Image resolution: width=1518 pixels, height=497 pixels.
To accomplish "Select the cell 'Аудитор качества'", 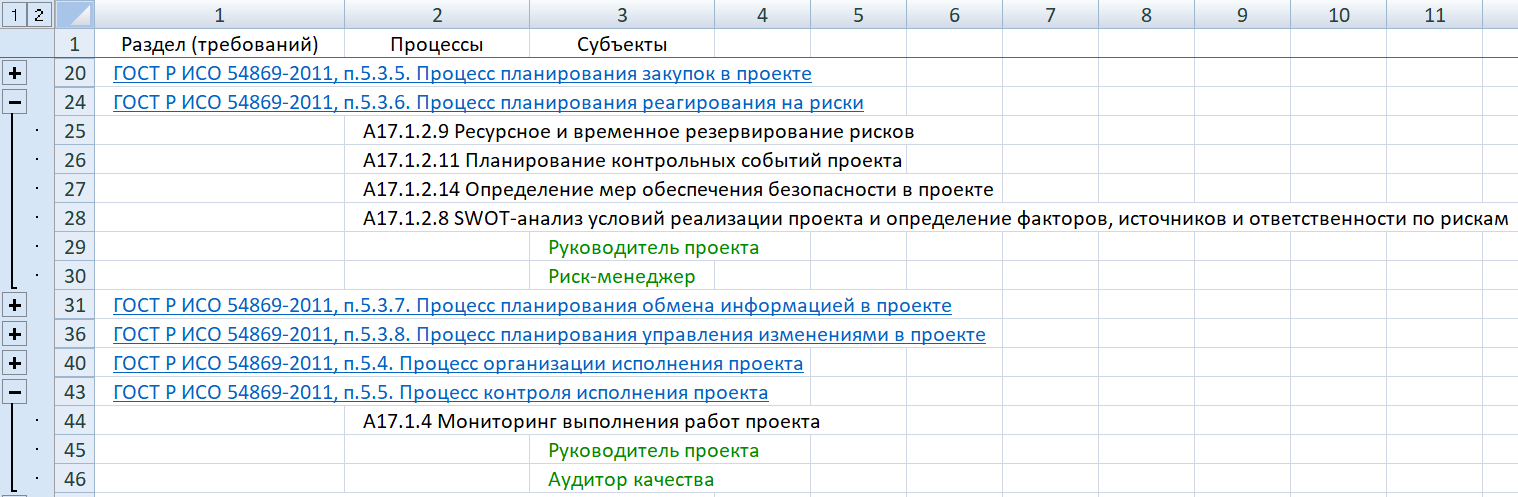I will pyautogui.click(x=630, y=480).
